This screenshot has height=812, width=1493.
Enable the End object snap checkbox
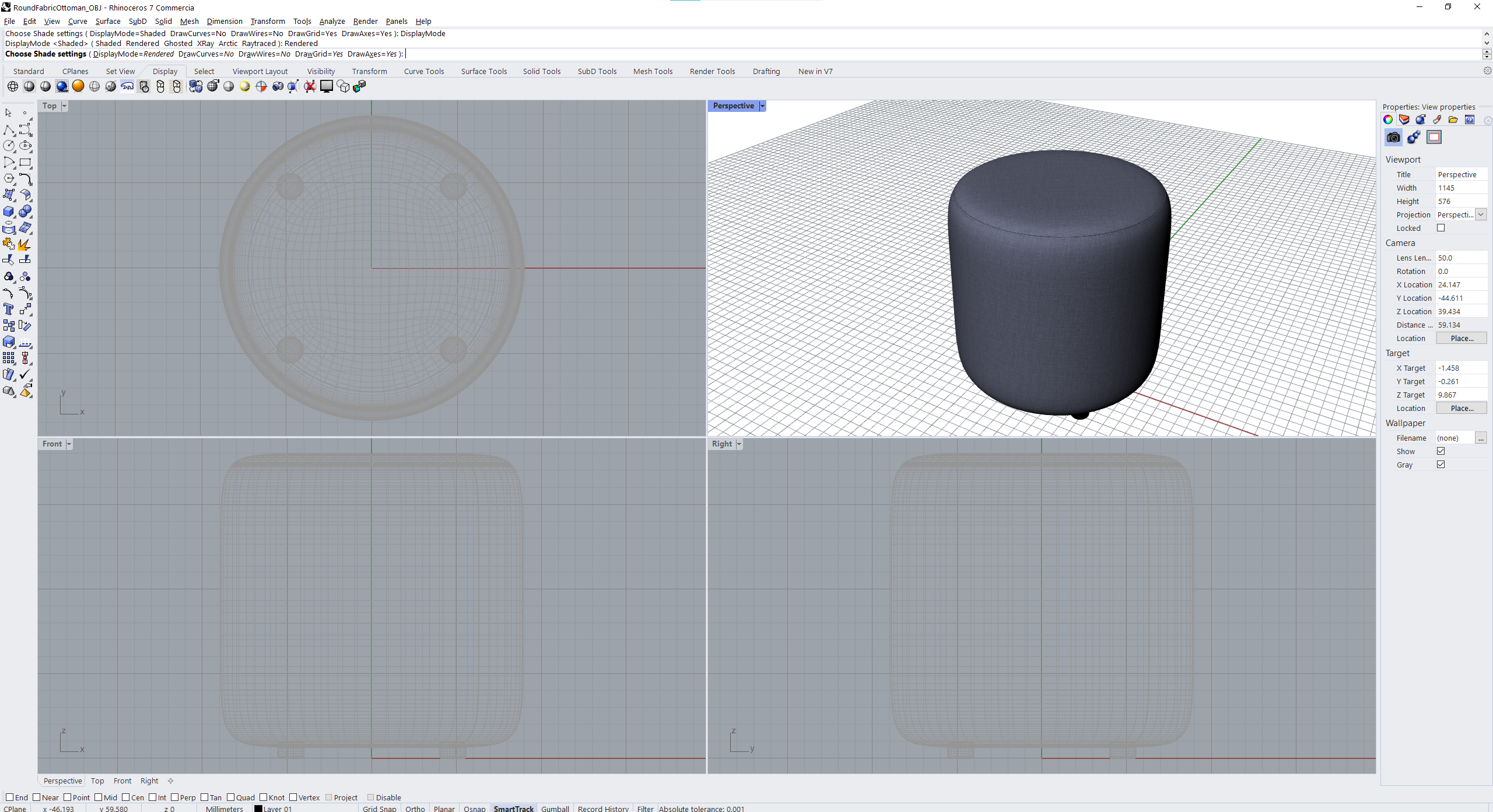[9, 797]
